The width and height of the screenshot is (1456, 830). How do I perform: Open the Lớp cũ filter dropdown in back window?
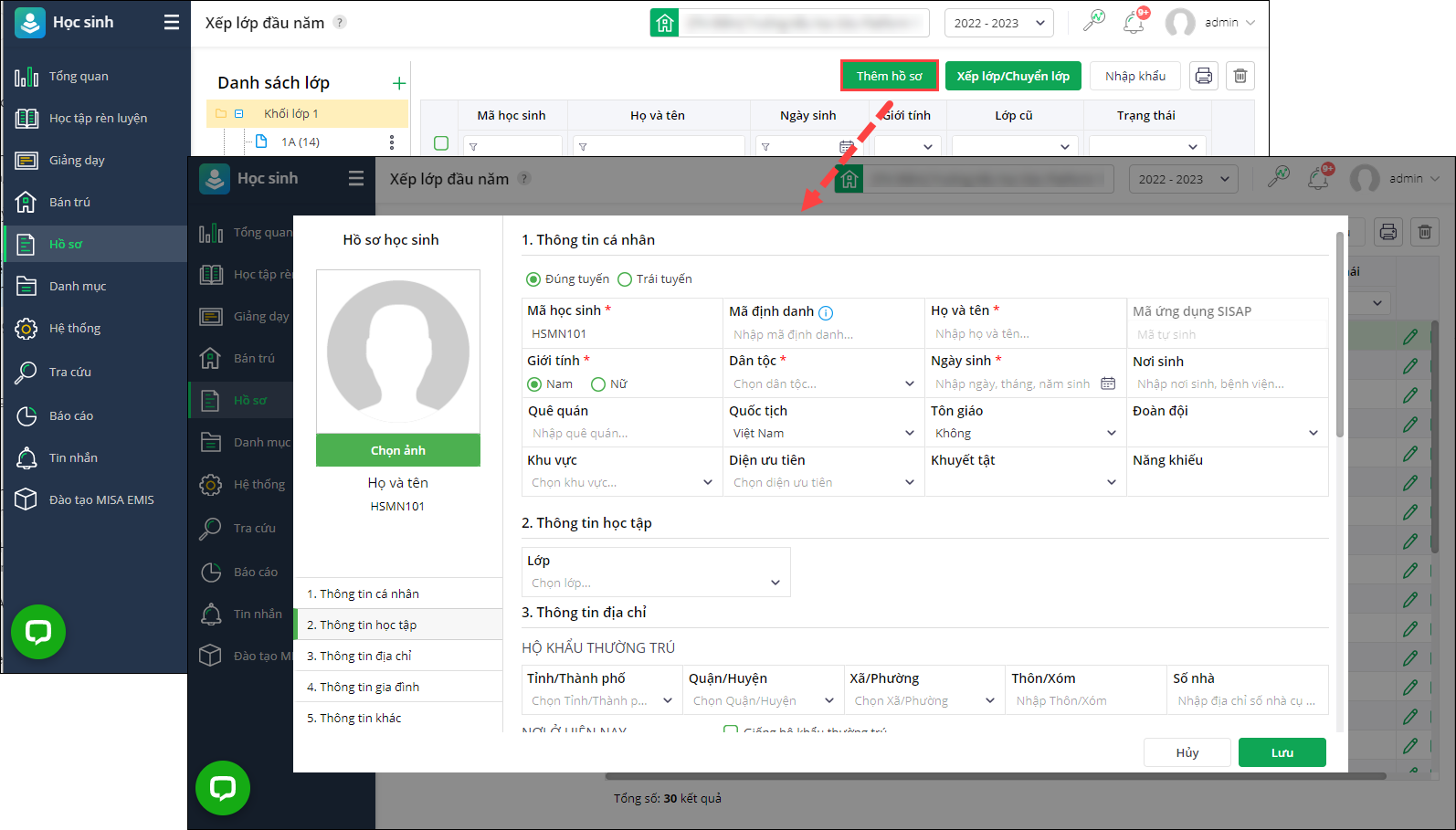(x=1015, y=146)
